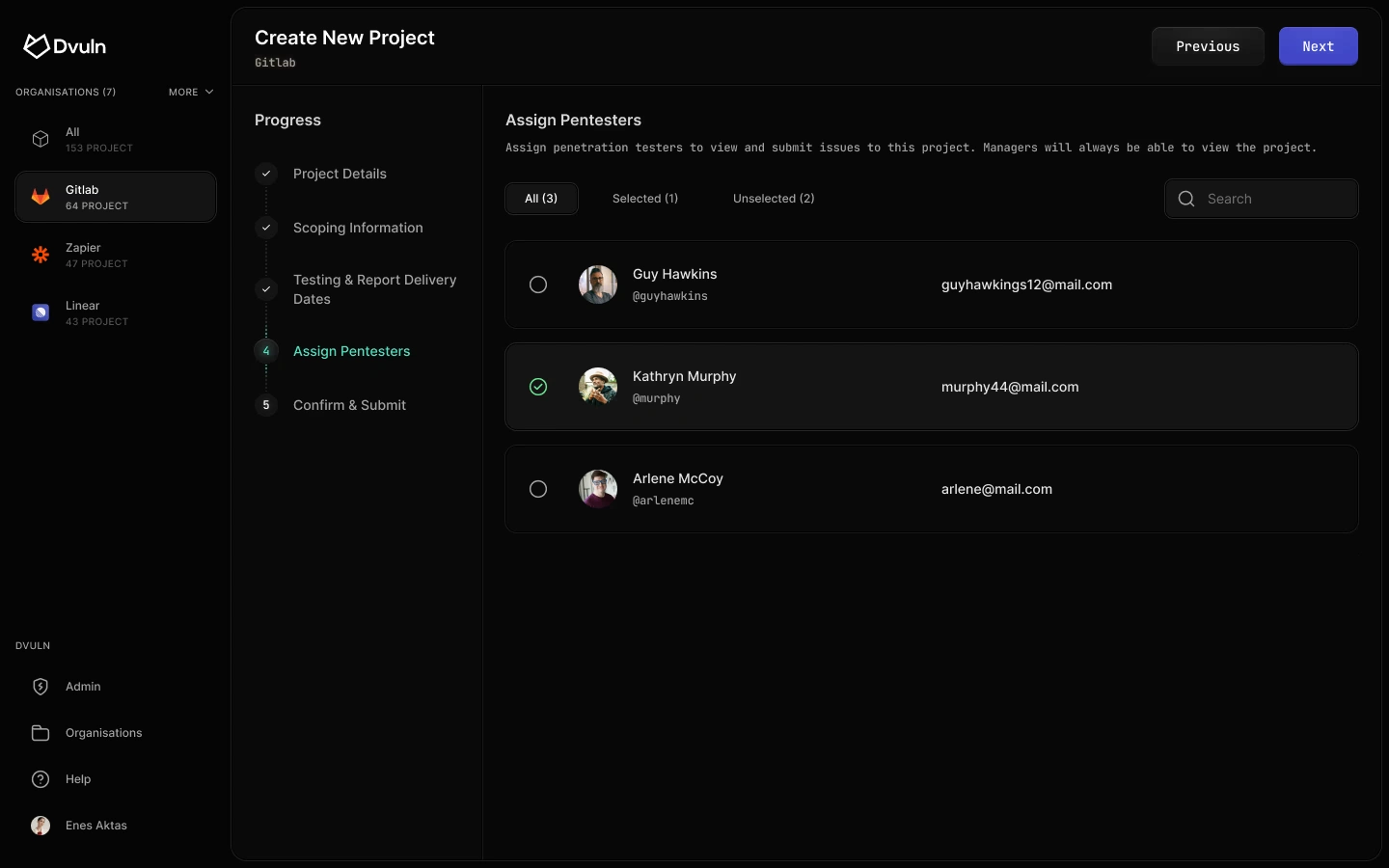1389x868 pixels.
Task: Select Arlene McCoy radio checkbox
Action: click(x=538, y=489)
